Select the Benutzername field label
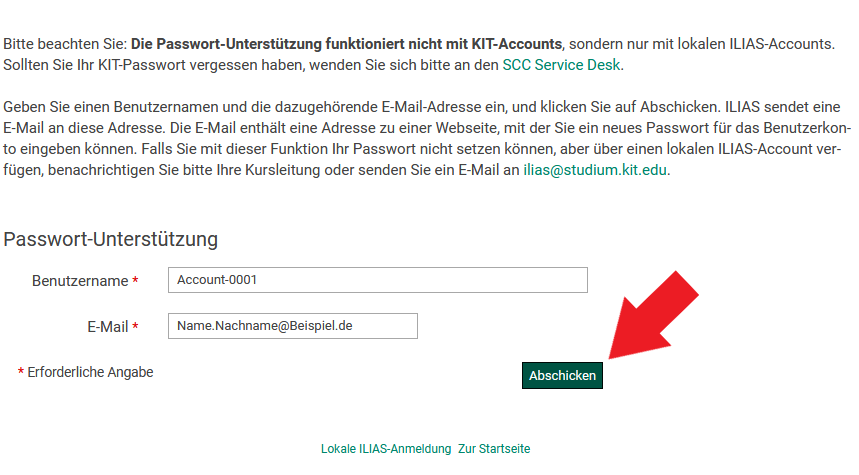 (79, 281)
